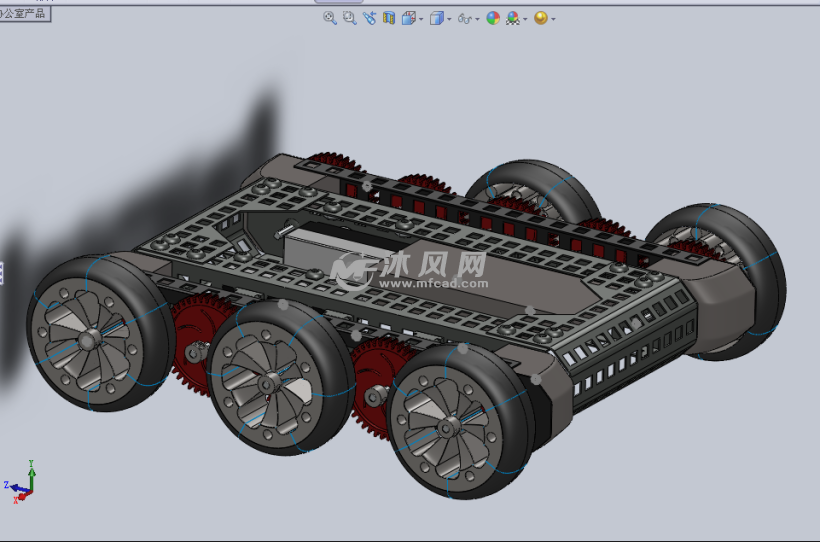
Task: Expand the View Settings dropdown arrow
Action: (553, 19)
